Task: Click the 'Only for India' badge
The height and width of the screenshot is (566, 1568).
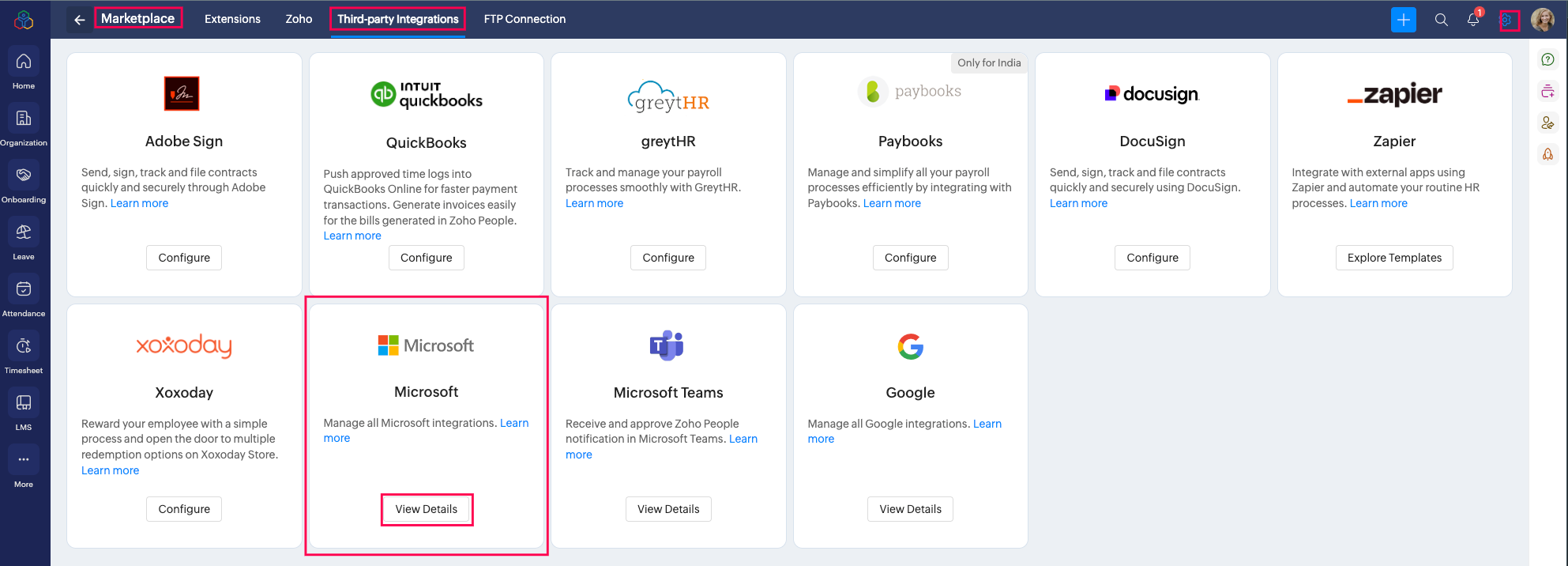Action: (989, 62)
